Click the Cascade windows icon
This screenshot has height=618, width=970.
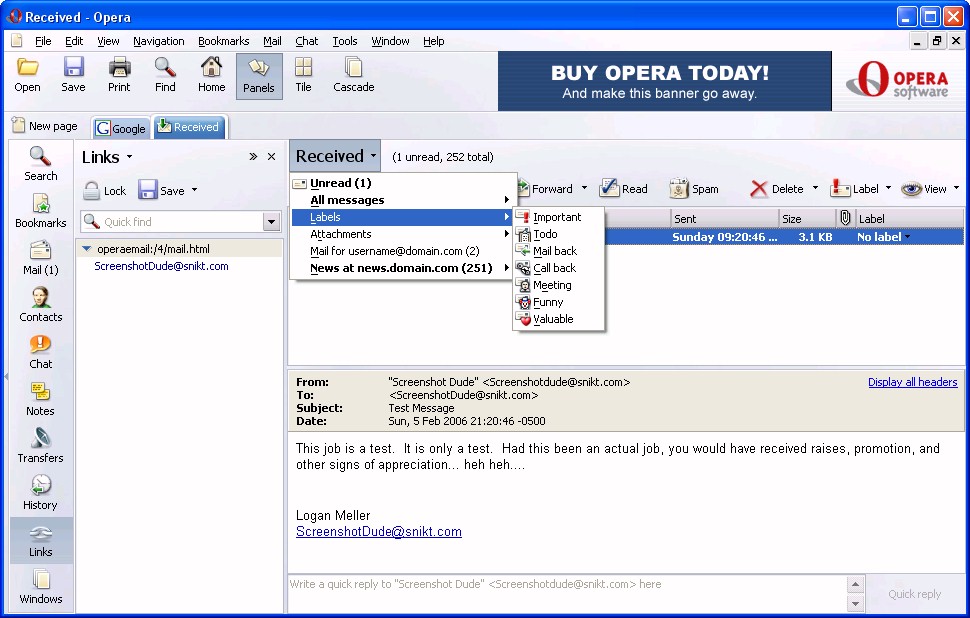354,67
